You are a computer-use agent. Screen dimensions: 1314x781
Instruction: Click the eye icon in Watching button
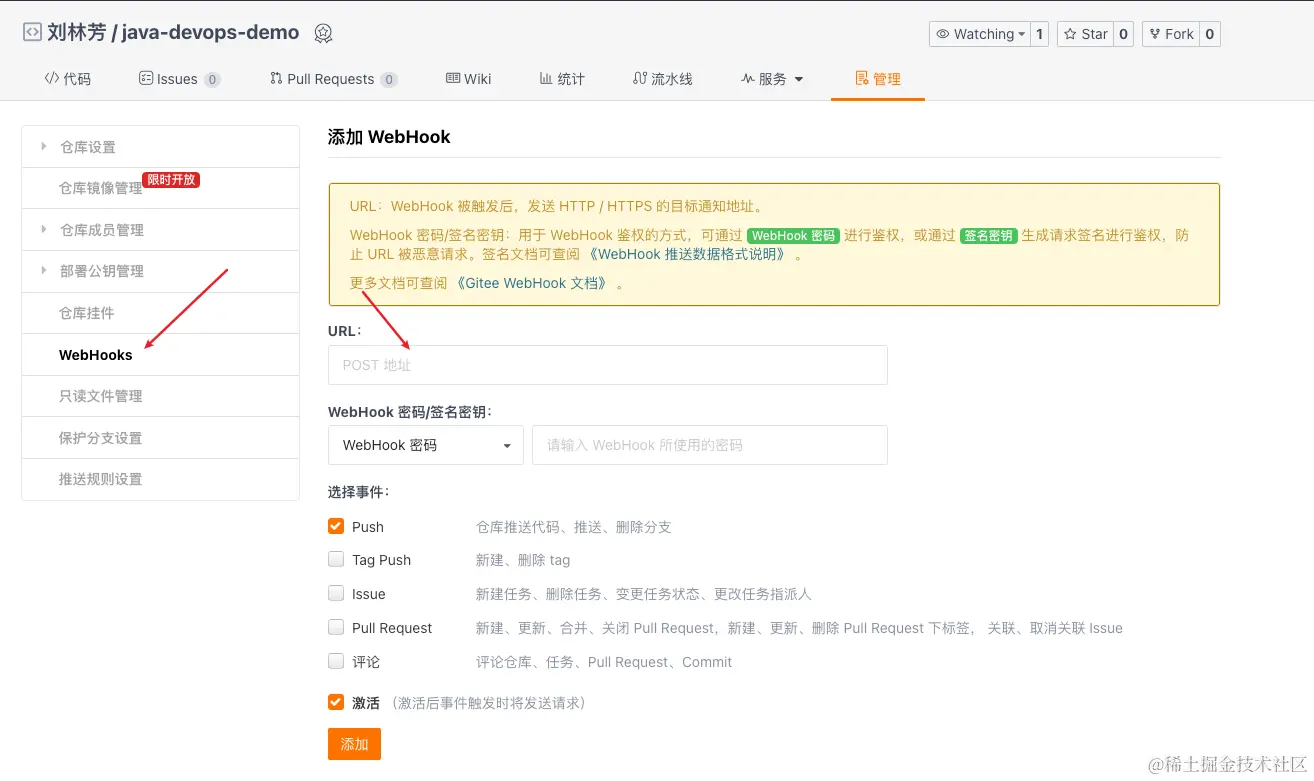click(x=942, y=34)
